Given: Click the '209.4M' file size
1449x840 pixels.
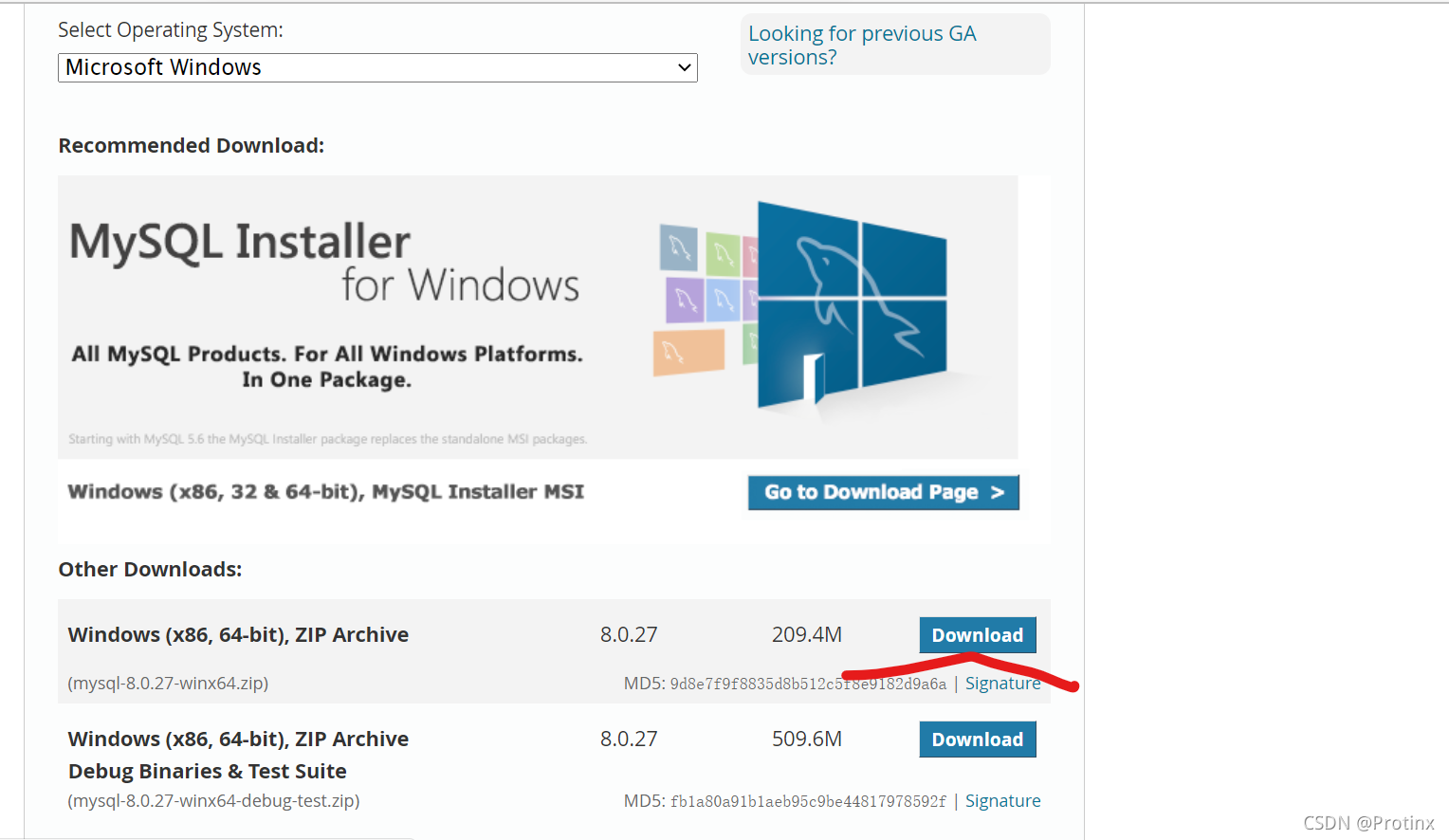Looking at the screenshot, I should point(807,635).
